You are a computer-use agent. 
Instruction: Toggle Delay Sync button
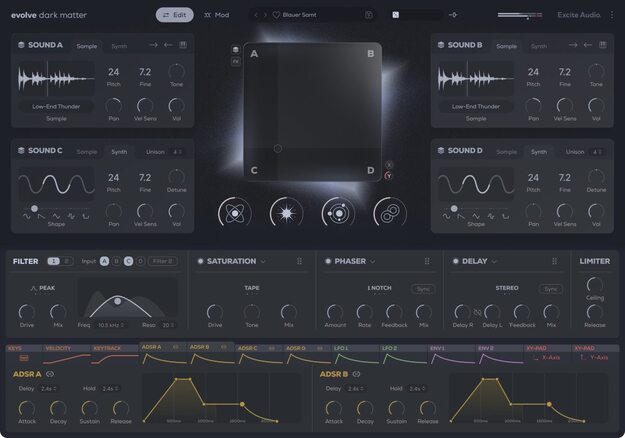[x=550, y=289]
